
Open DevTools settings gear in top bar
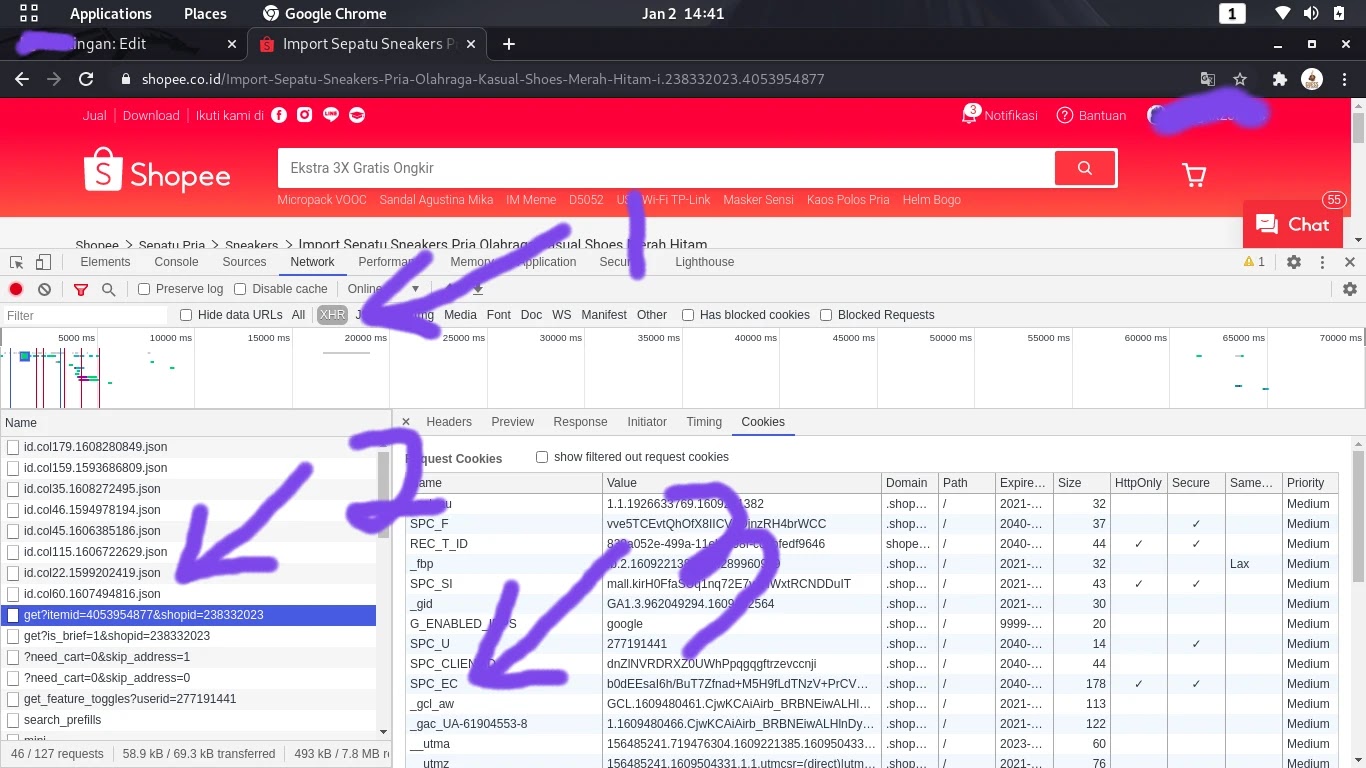[x=1294, y=262]
